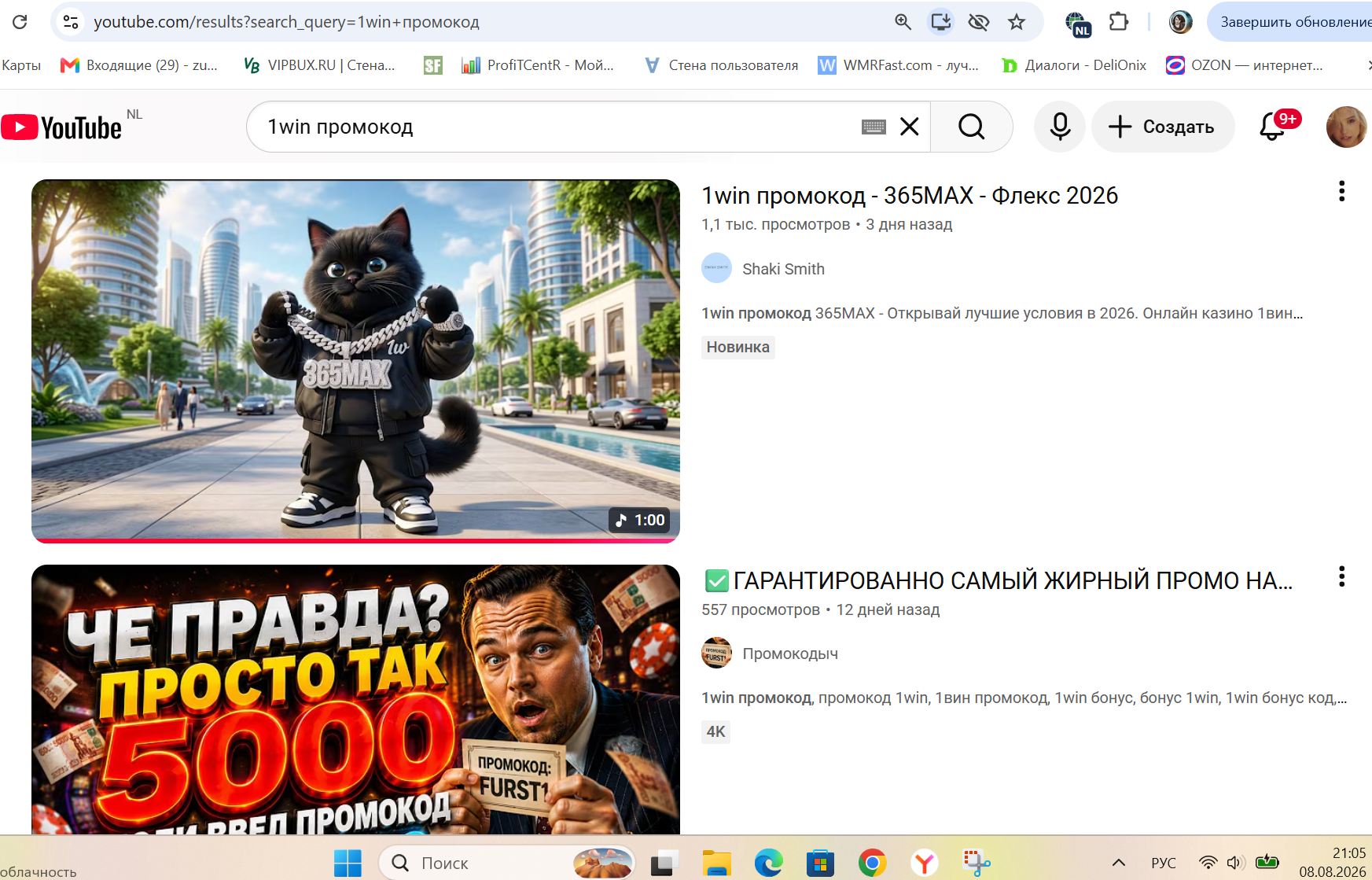This screenshot has width=1372, height=880.
Task: Switch input language via РУС indicator
Action: tap(1164, 863)
